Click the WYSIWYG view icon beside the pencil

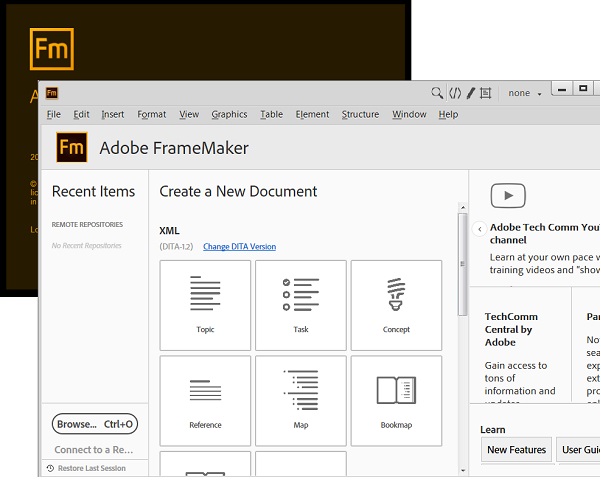point(486,93)
